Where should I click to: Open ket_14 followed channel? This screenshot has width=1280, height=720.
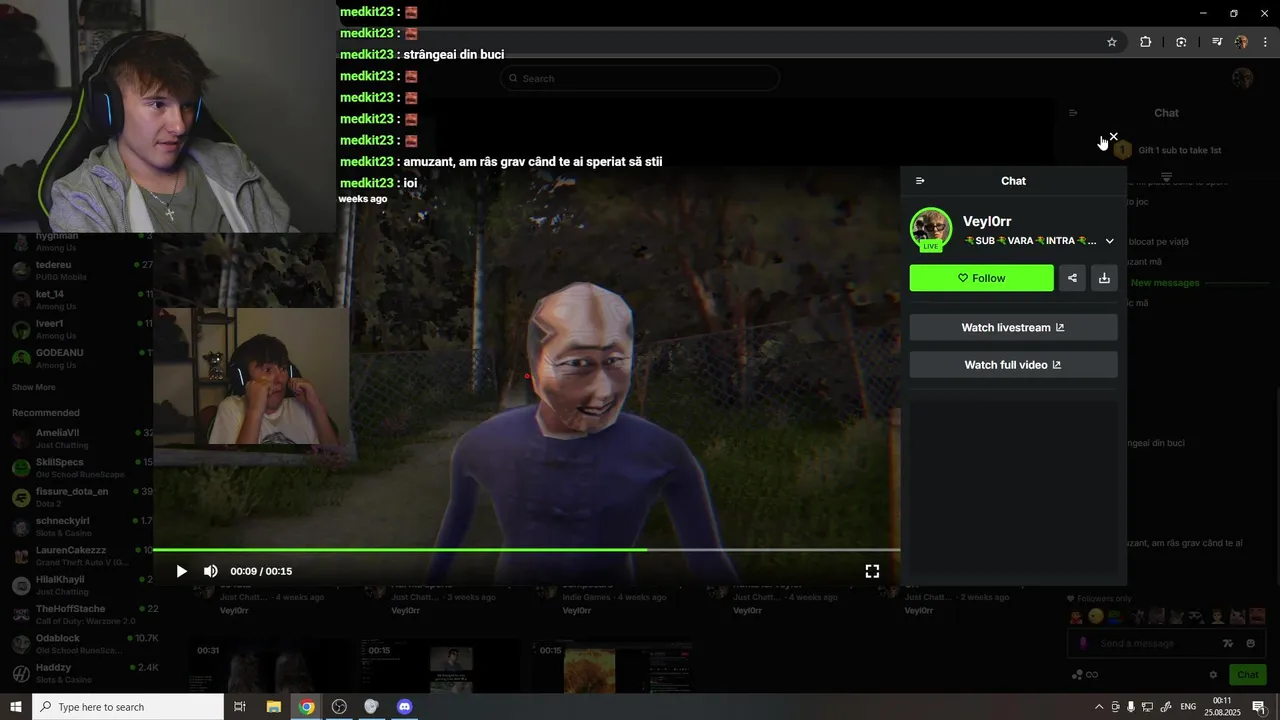[x=80, y=299]
